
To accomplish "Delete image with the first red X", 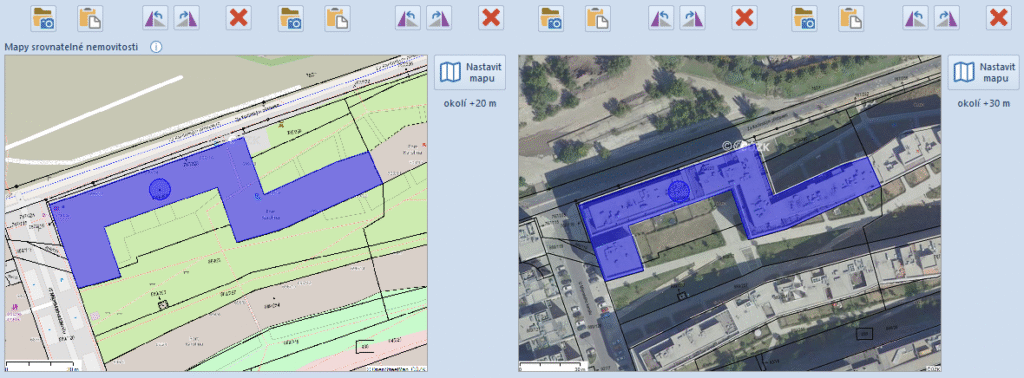I will click(239, 18).
